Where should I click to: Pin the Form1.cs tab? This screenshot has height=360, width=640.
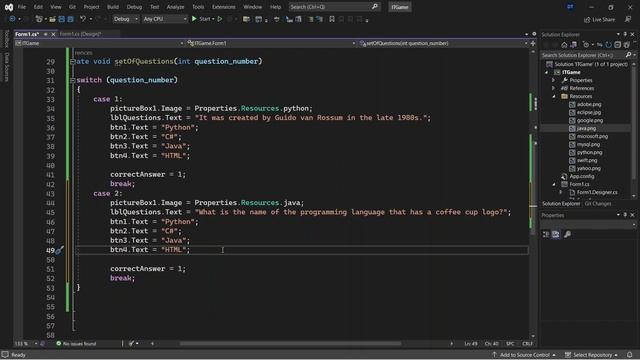click(45, 34)
